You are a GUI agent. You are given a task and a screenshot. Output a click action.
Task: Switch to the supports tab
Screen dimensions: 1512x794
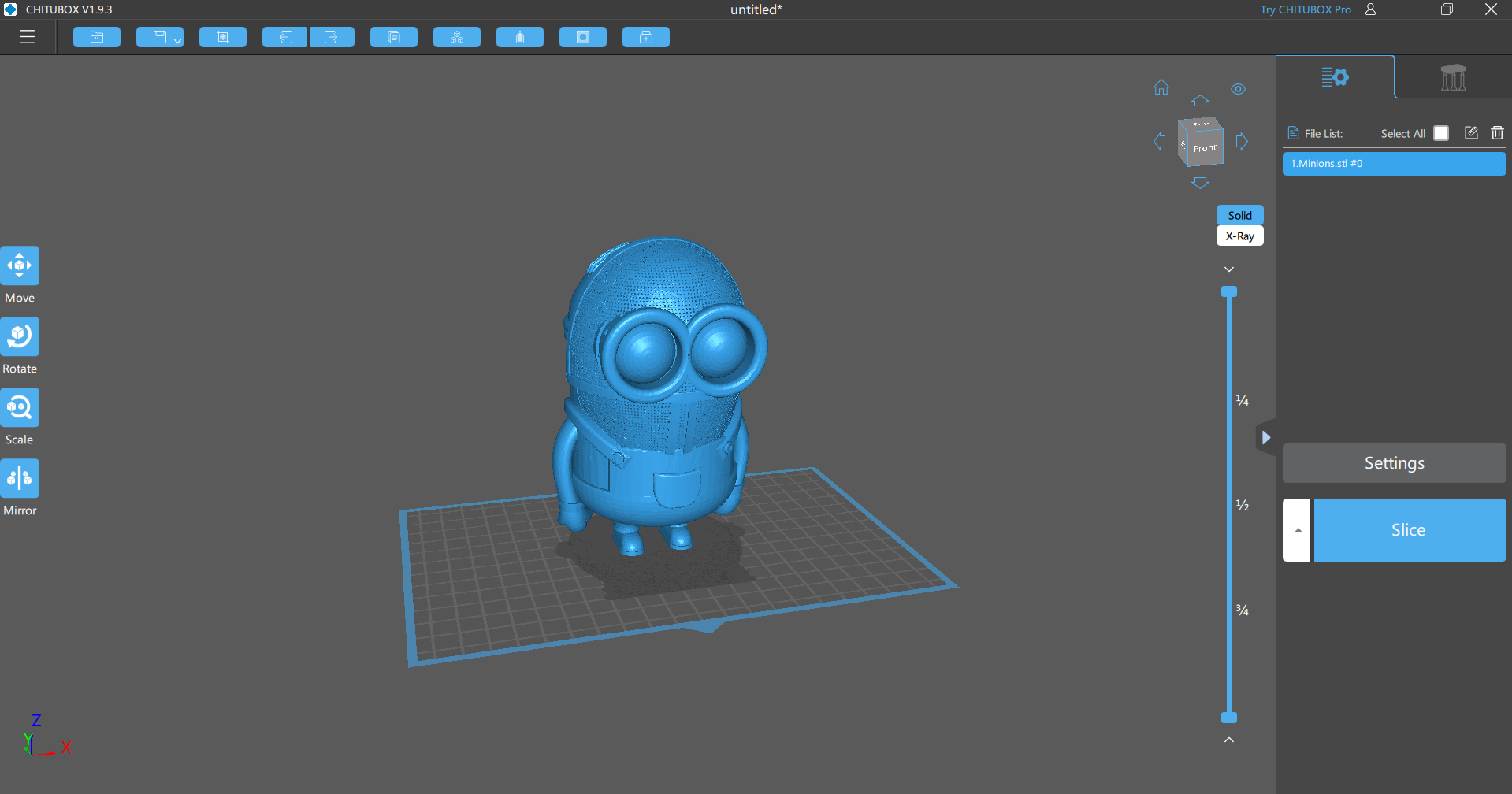1453,77
